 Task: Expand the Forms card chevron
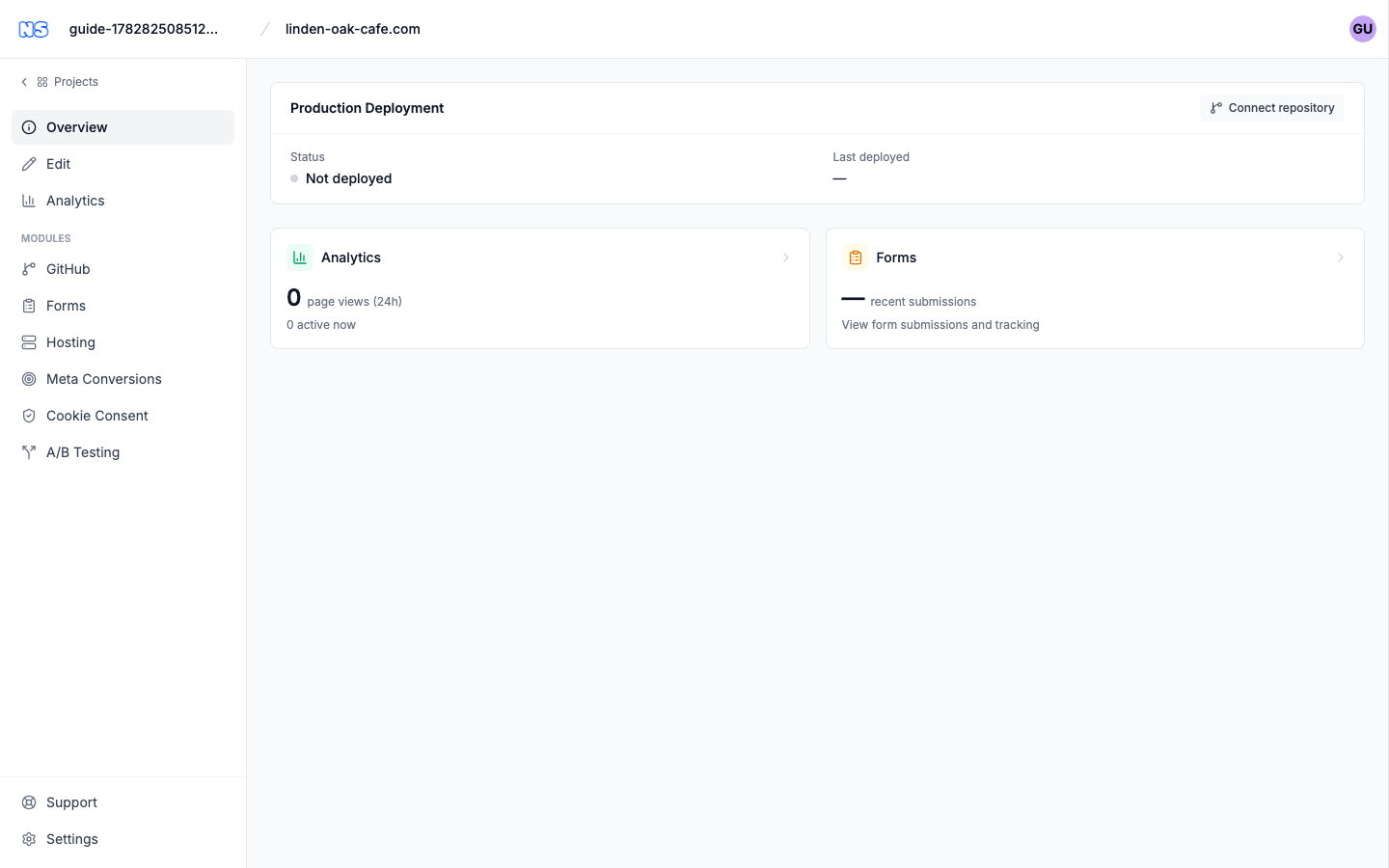click(x=1341, y=258)
